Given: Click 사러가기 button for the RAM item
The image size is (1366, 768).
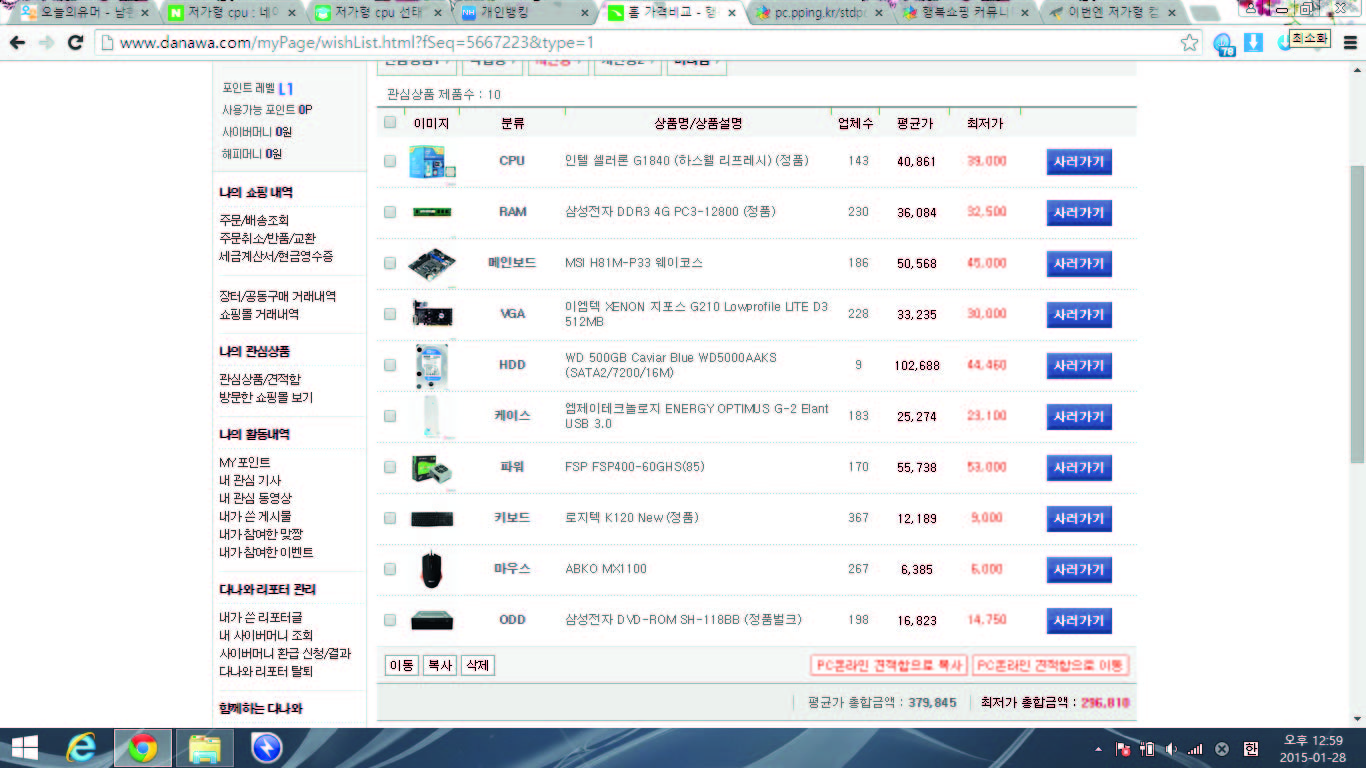Looking at the screenshot, I should click(1079, 213).
